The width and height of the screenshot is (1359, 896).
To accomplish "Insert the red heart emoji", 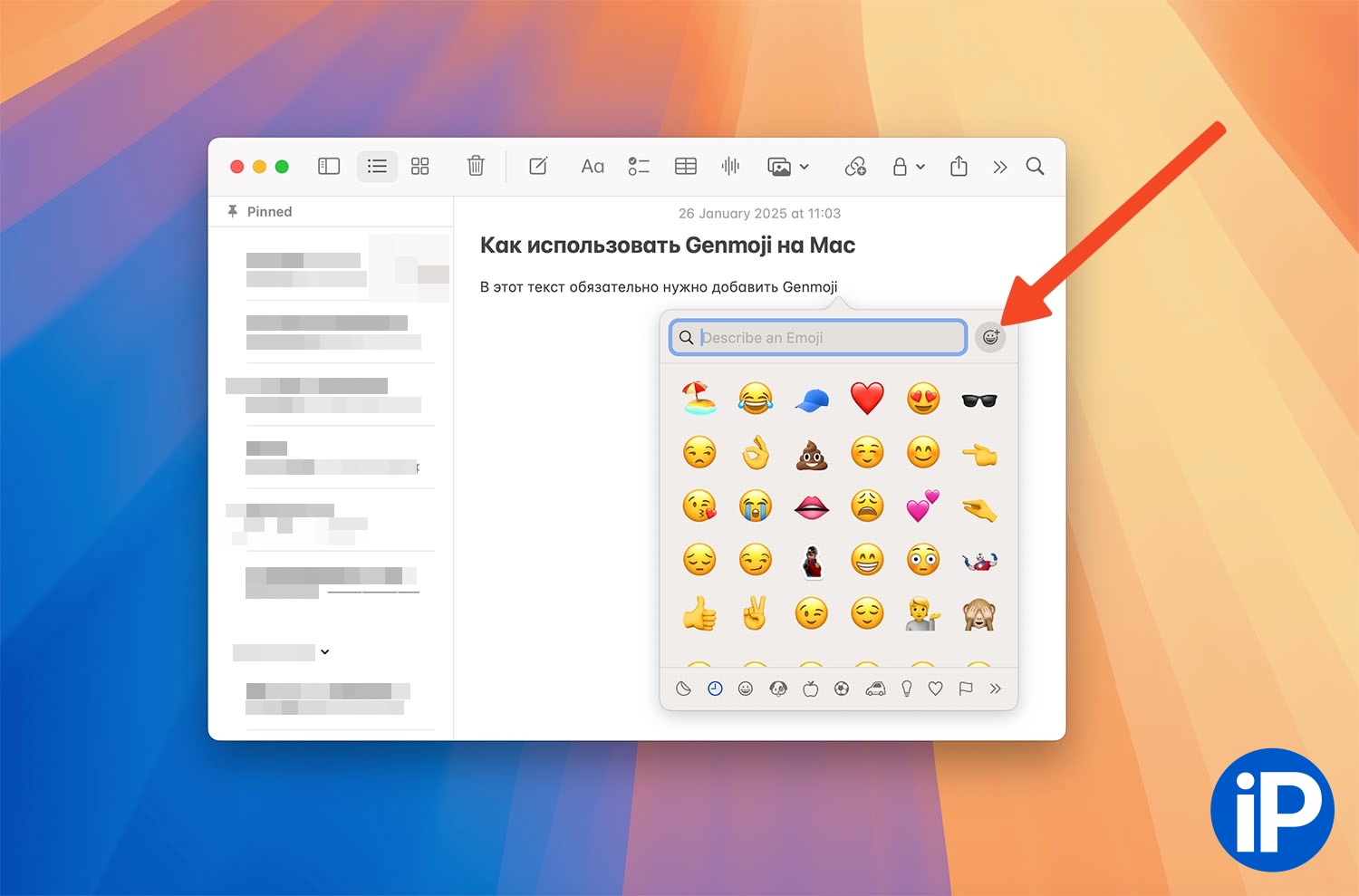I will [867, 399].
